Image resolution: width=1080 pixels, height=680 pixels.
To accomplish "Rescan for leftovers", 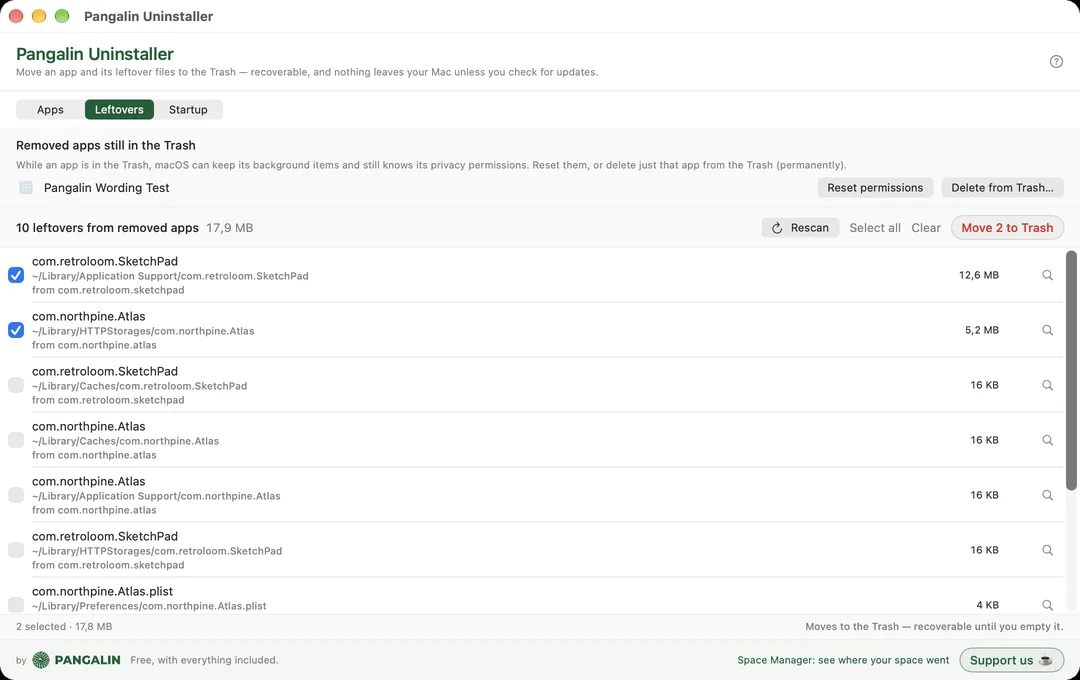I will [800, 228].
